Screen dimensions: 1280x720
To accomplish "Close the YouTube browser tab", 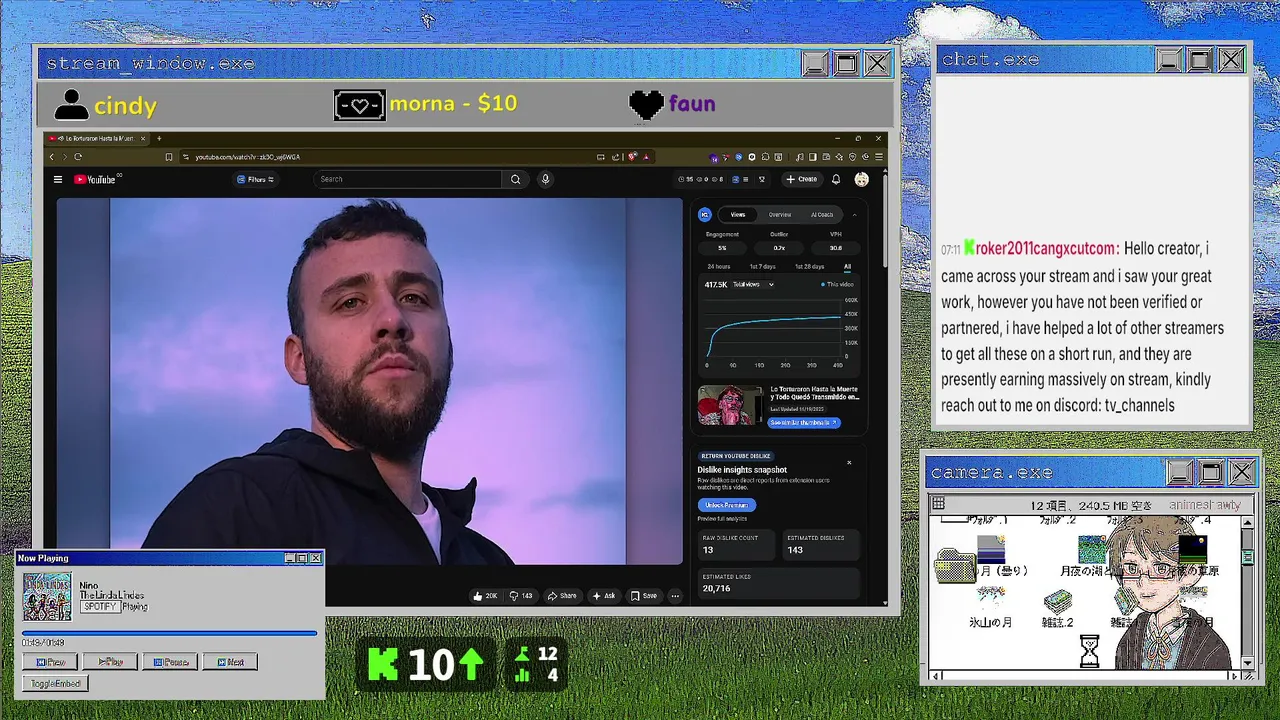I will click(143, 138).
